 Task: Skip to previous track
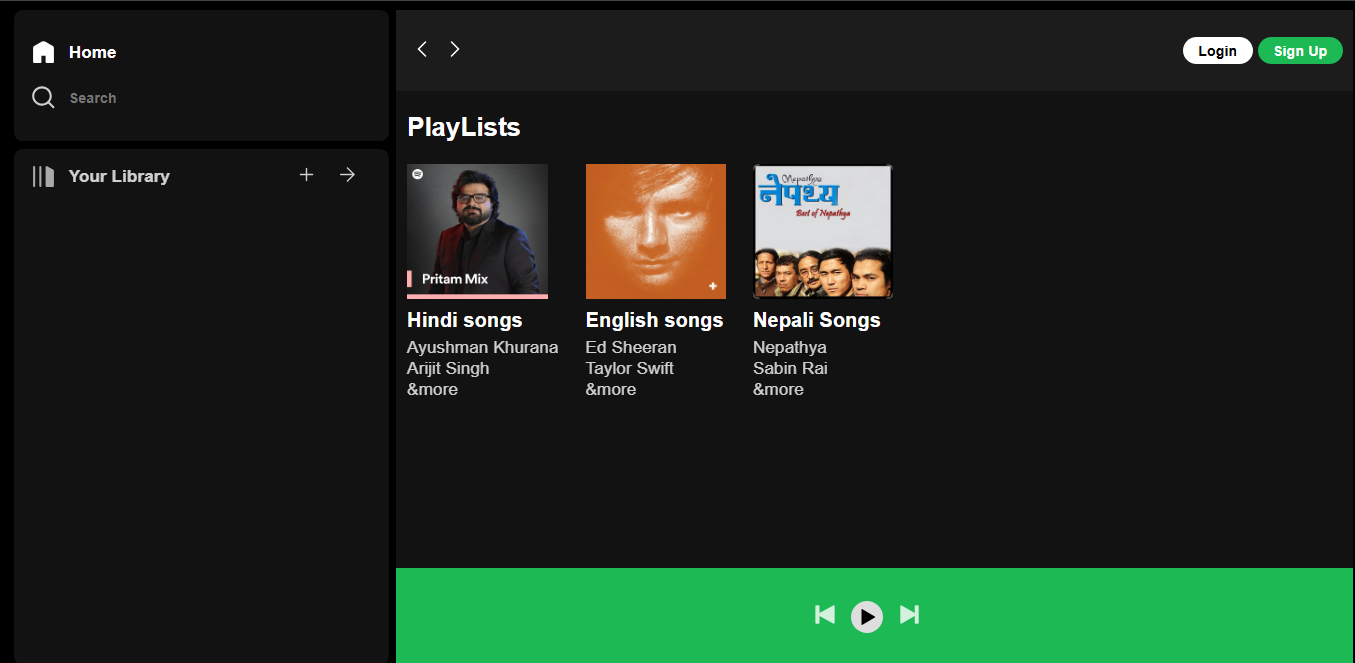(x=825, y=614)
